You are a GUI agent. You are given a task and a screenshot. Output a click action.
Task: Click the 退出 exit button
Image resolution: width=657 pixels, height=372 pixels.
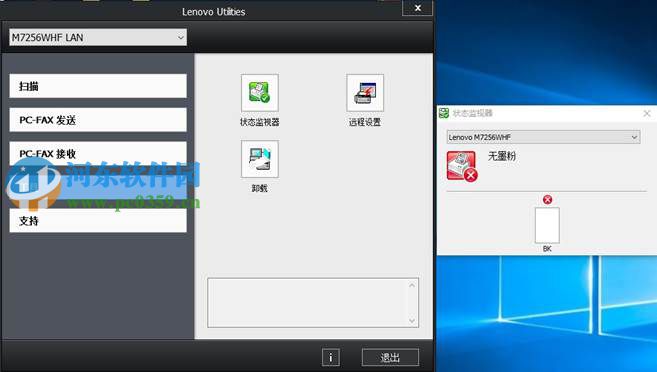point(390,357)
